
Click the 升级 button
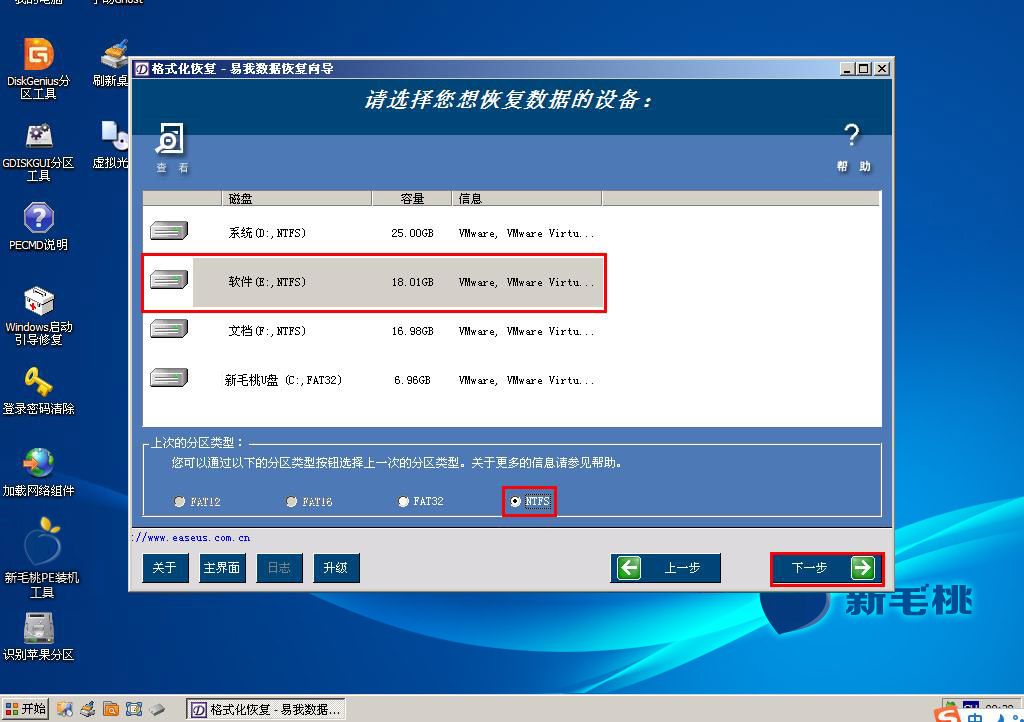tap(336, 568)
